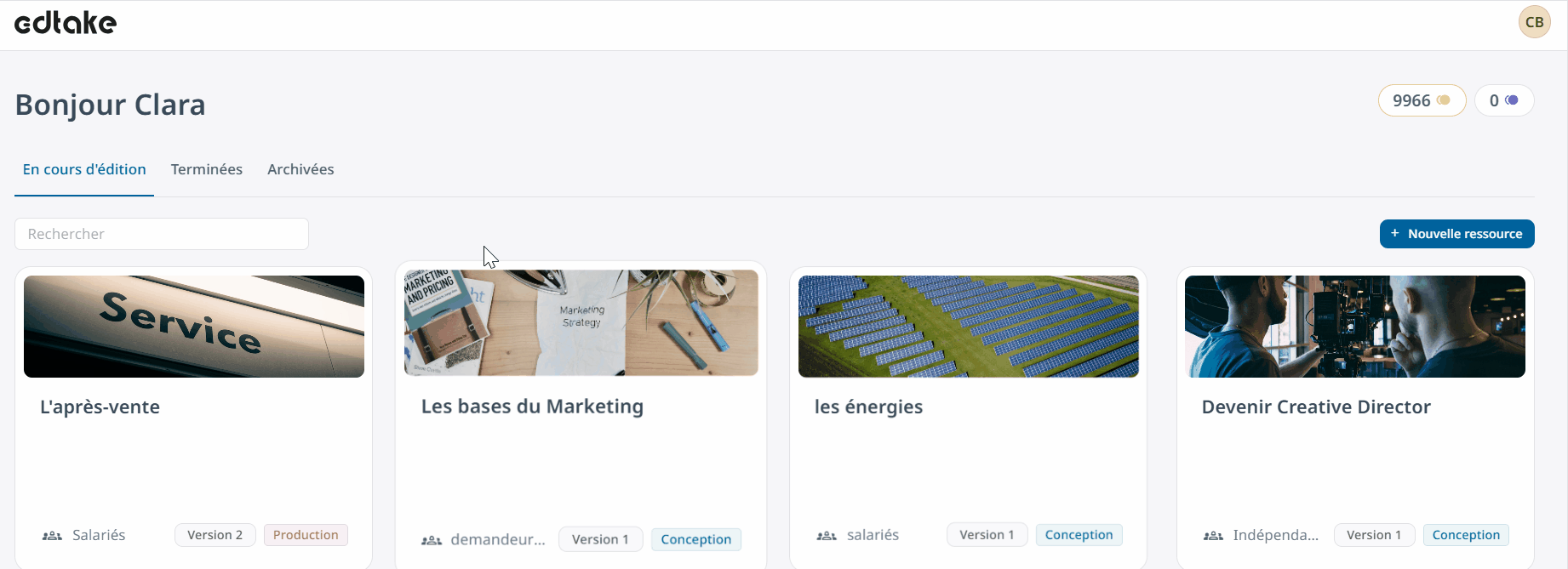
Task: Open the L'après-vente service thumbnail
Action: (194, 327)
